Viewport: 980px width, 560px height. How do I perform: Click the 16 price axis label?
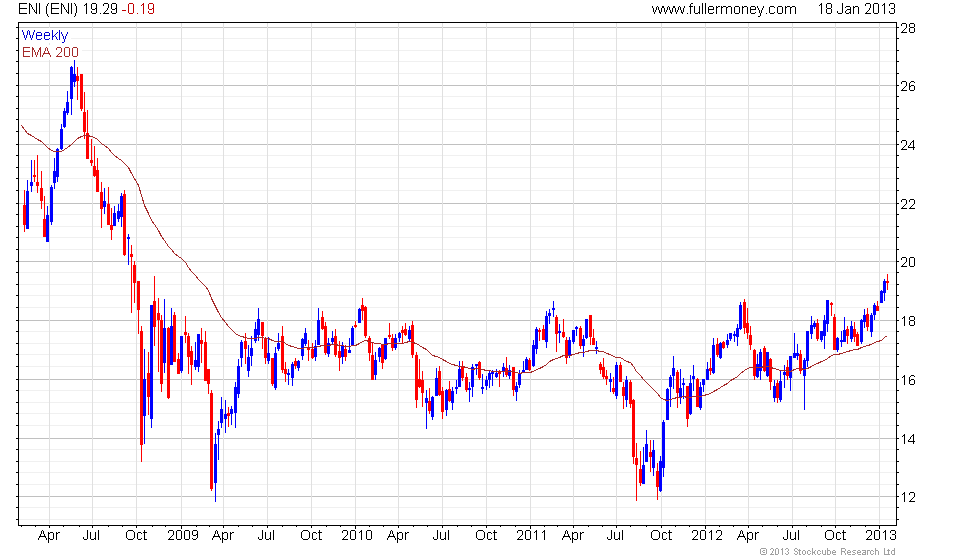coord(908,380)
